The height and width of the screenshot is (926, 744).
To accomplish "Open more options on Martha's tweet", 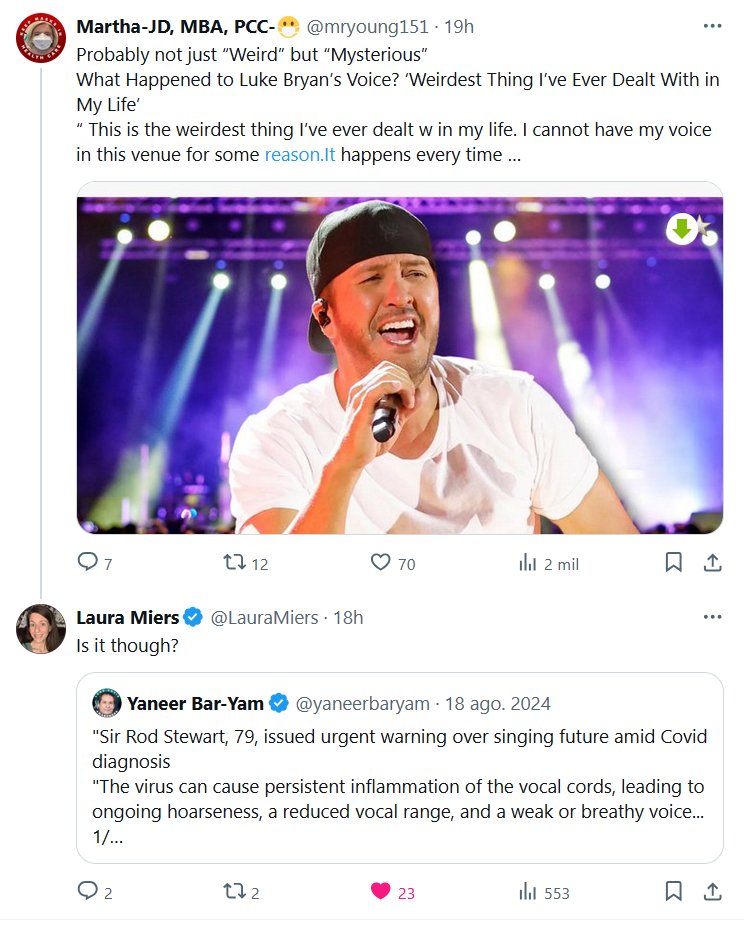I will 712,26.
